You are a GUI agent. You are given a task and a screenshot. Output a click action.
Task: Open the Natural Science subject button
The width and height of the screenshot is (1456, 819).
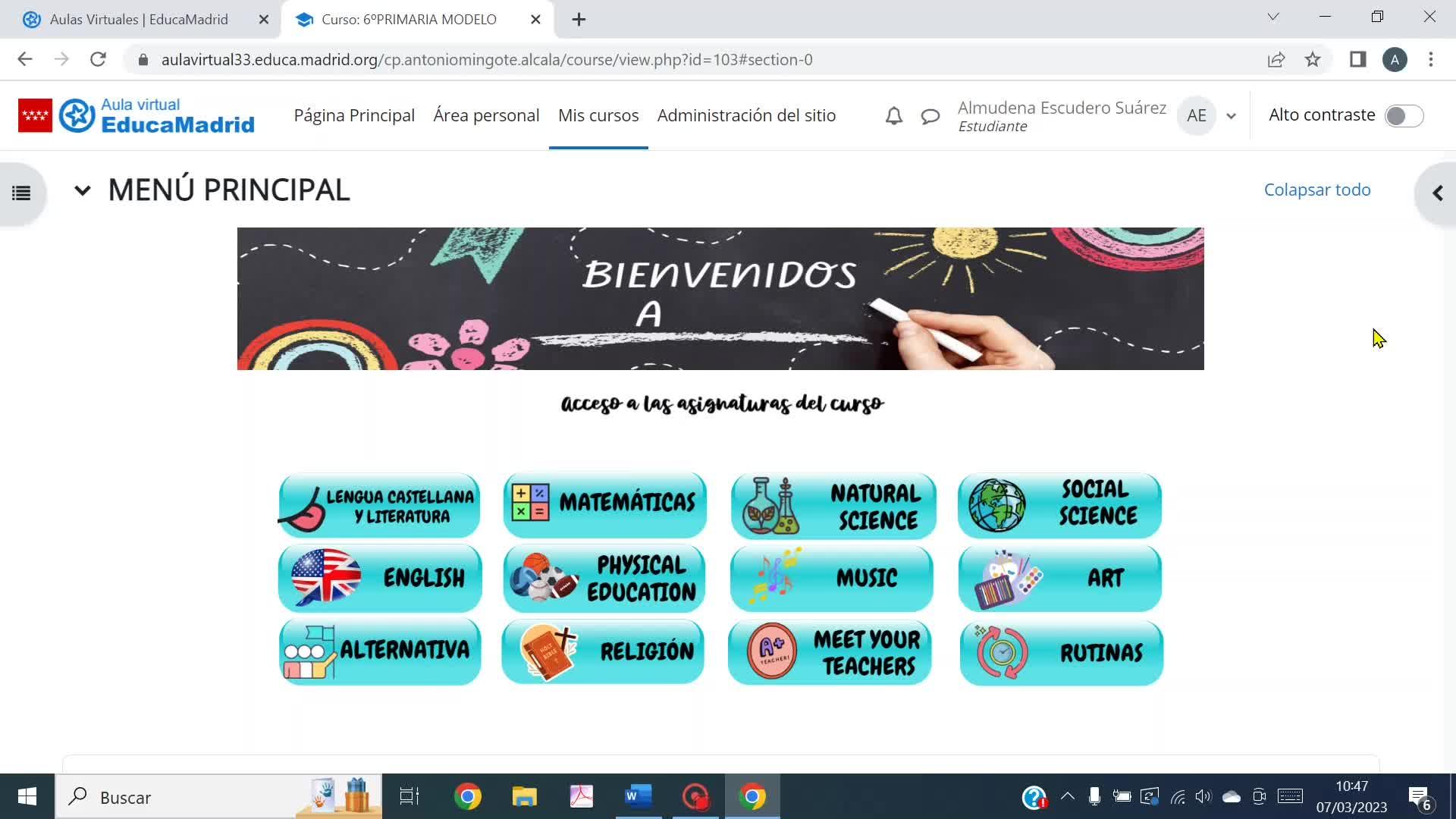tap(833, 506)
